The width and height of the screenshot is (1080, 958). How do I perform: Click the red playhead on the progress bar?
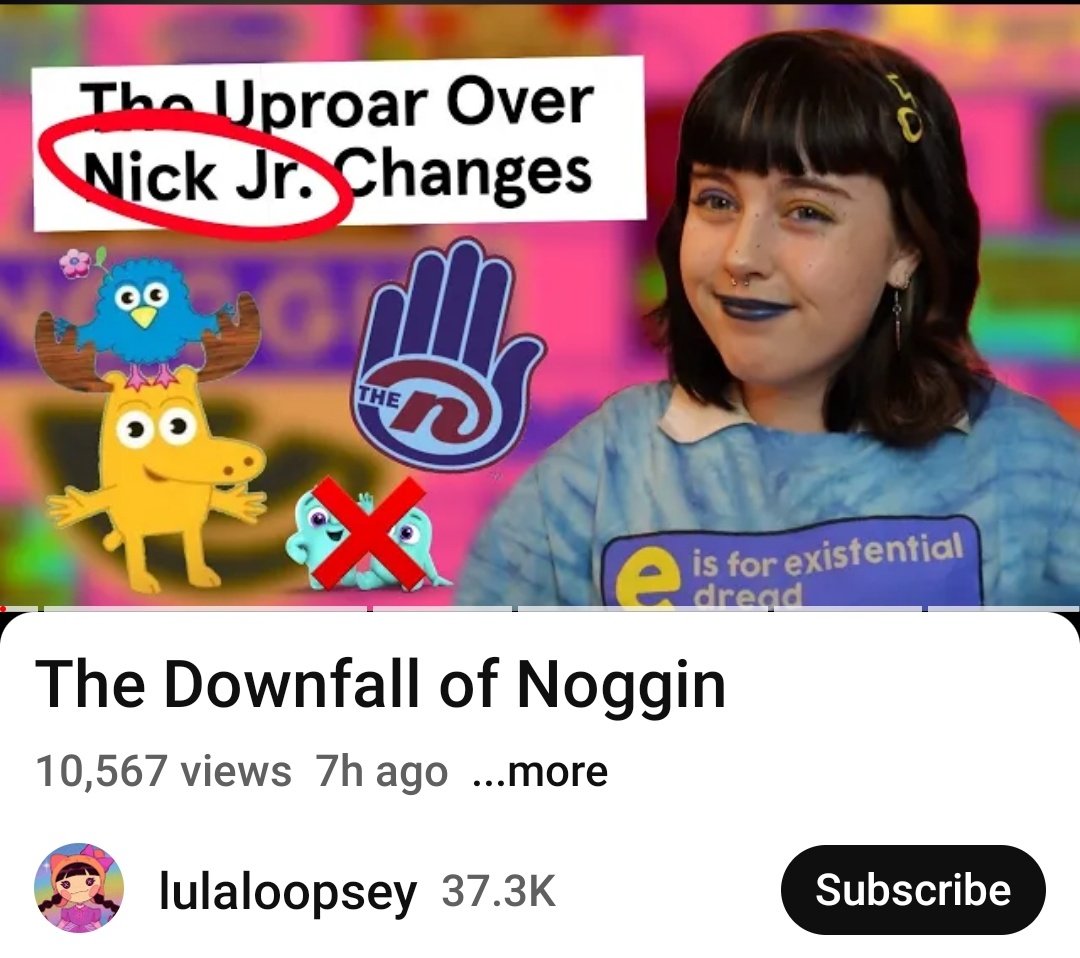pos(3,609)
